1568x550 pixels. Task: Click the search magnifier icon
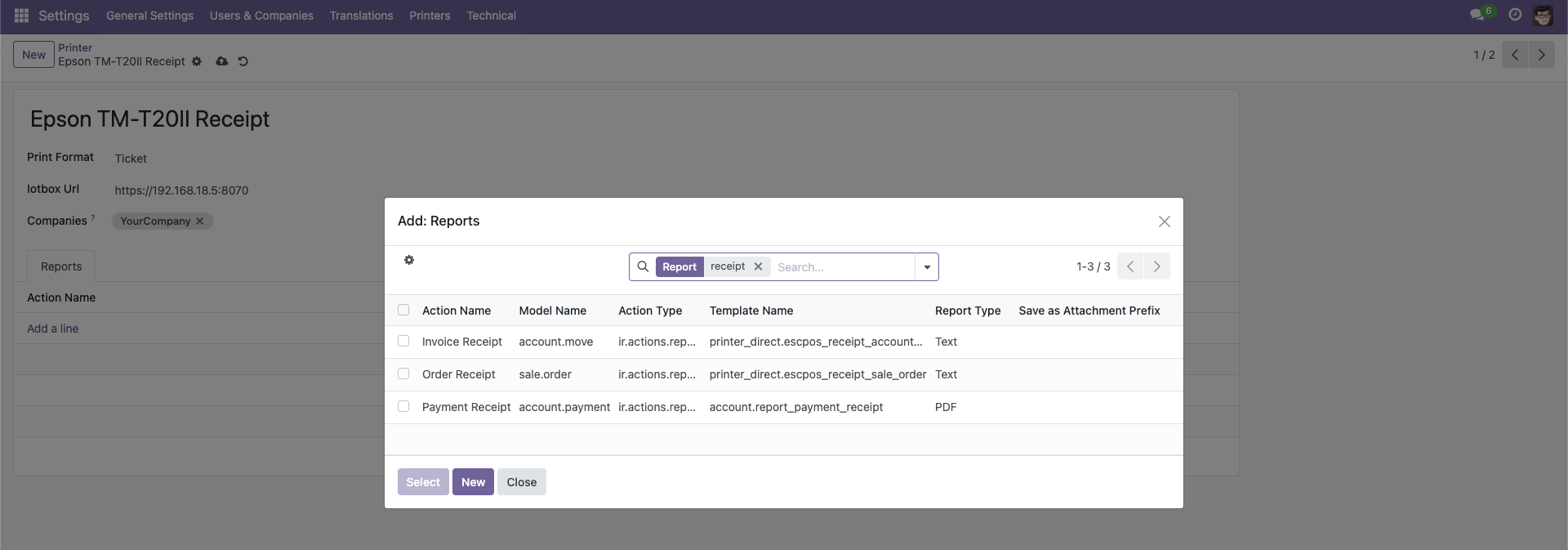pos(643,266)
